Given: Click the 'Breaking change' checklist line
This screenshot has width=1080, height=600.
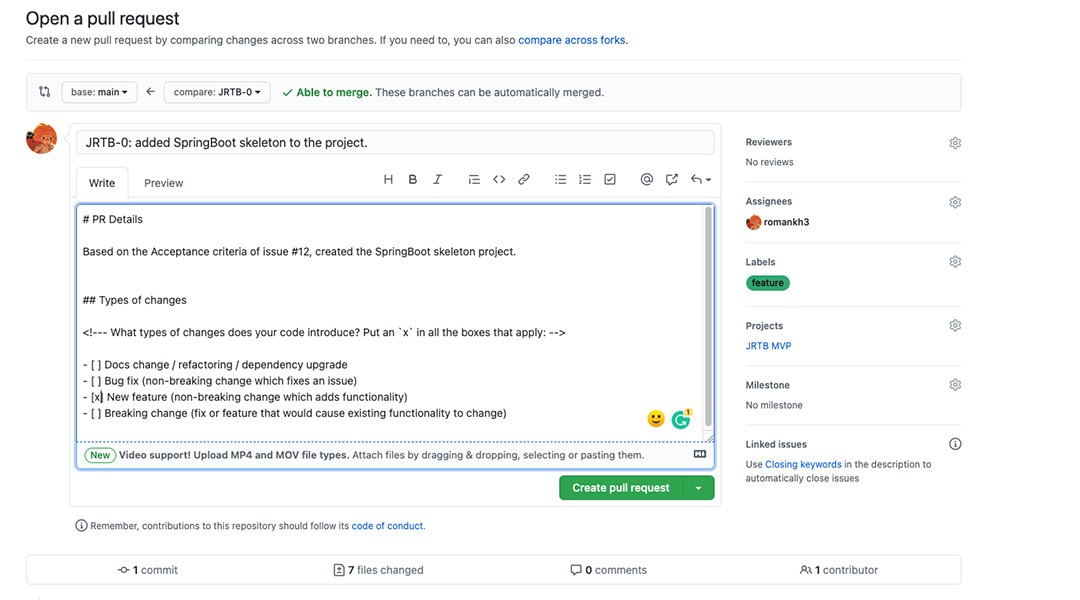Looking at the screenshot, I should pyautogui.click(x=295, y=413).
